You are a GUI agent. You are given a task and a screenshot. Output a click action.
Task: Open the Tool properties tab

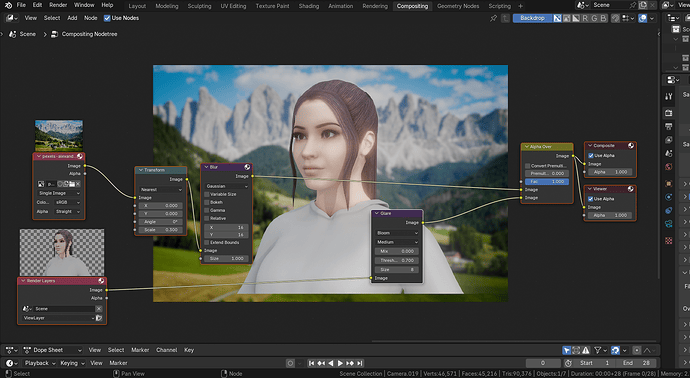[668, 97]
